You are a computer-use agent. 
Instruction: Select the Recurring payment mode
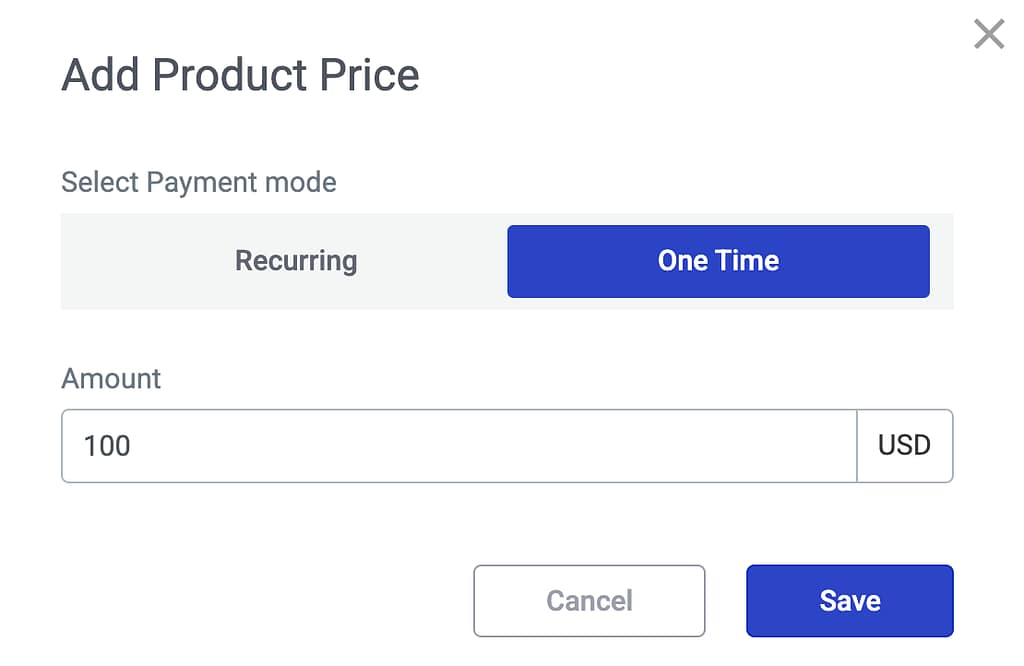pyautogui.click(x=296, y=261)
